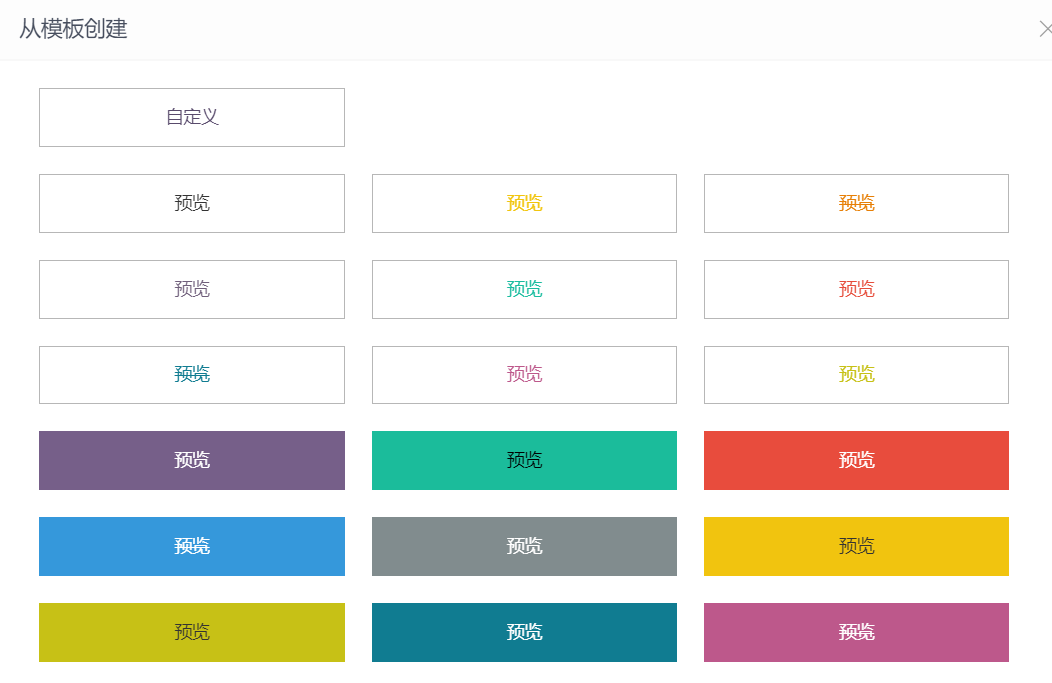Select the solid olive-green 预览 template
The image size is (1052, 683).
tap(192, 632)
